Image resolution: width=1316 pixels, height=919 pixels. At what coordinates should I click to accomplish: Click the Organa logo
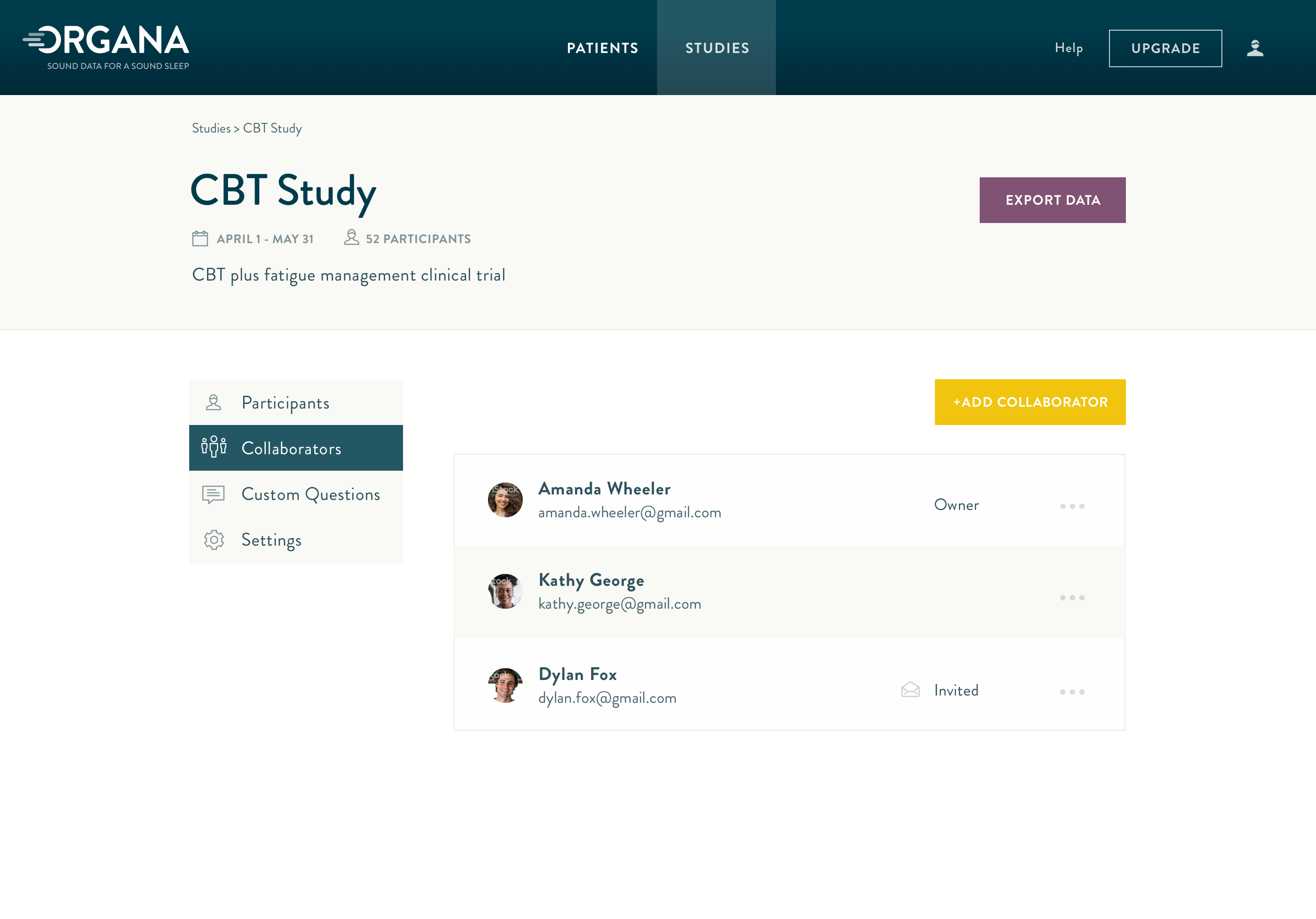(x=106, y=40)
